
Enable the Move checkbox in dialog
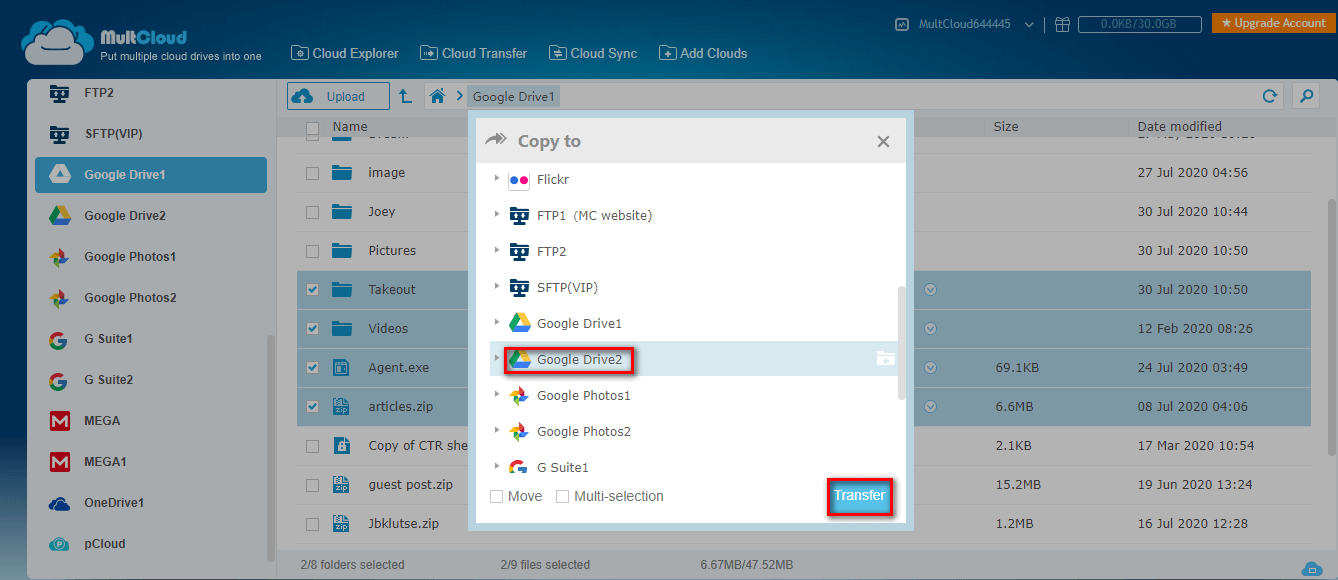click(x=497, y=496)
